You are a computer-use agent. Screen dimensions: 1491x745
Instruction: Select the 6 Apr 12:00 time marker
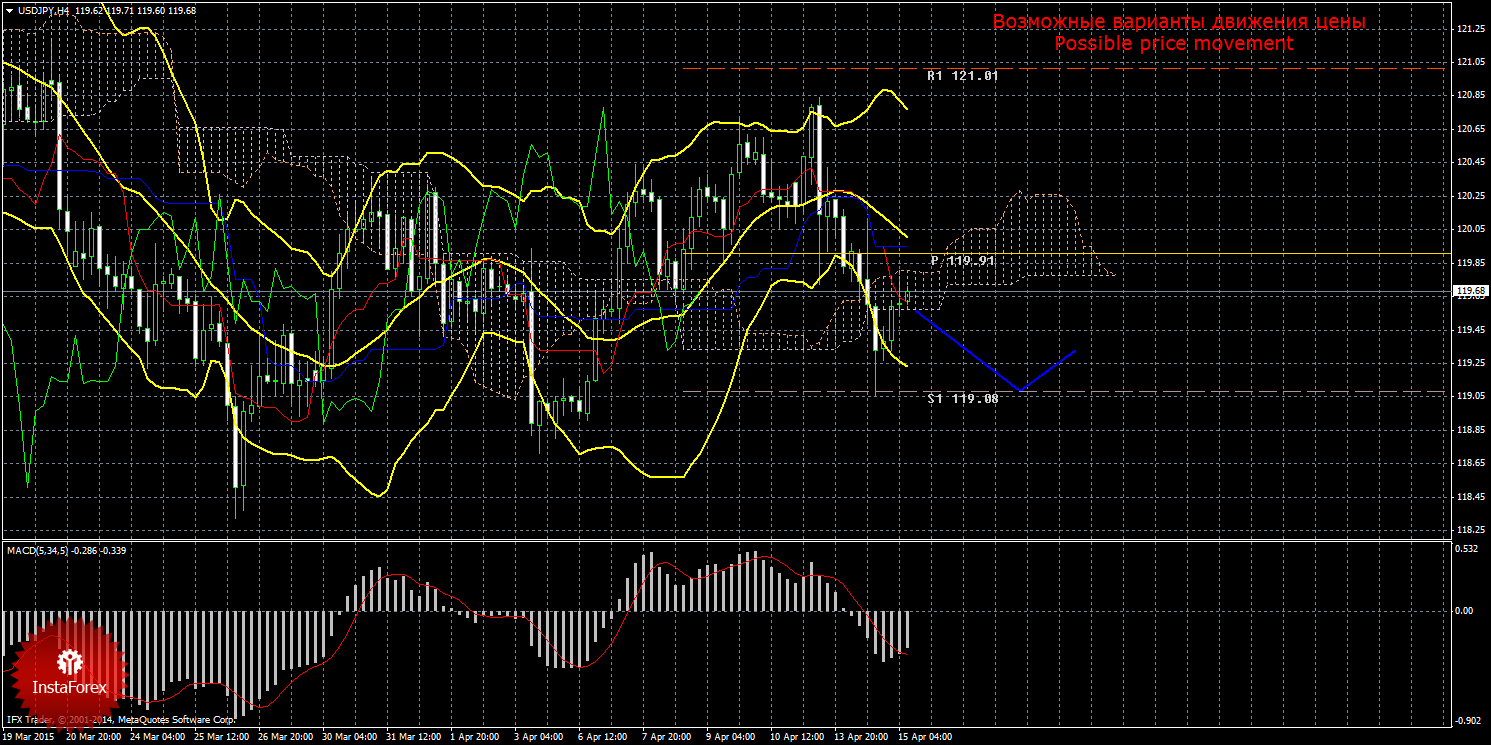[601, 737]
